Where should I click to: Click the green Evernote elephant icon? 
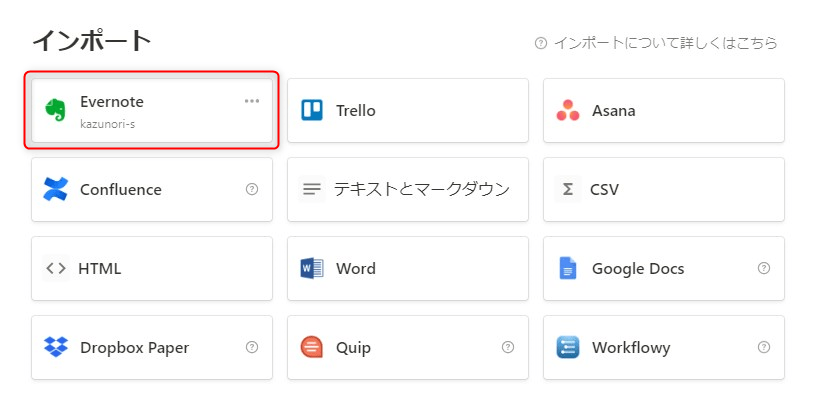pyautogui.click(x=56, y=110)
